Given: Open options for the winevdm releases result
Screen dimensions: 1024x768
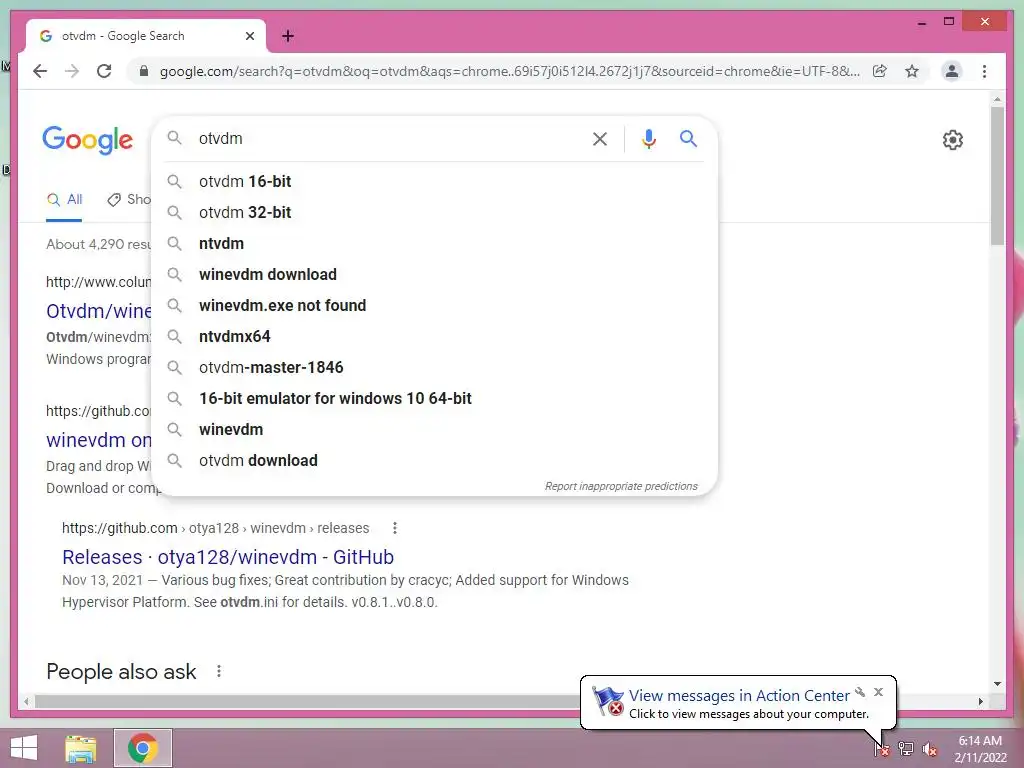Looking at the screenshot, I should pos(394,528).
